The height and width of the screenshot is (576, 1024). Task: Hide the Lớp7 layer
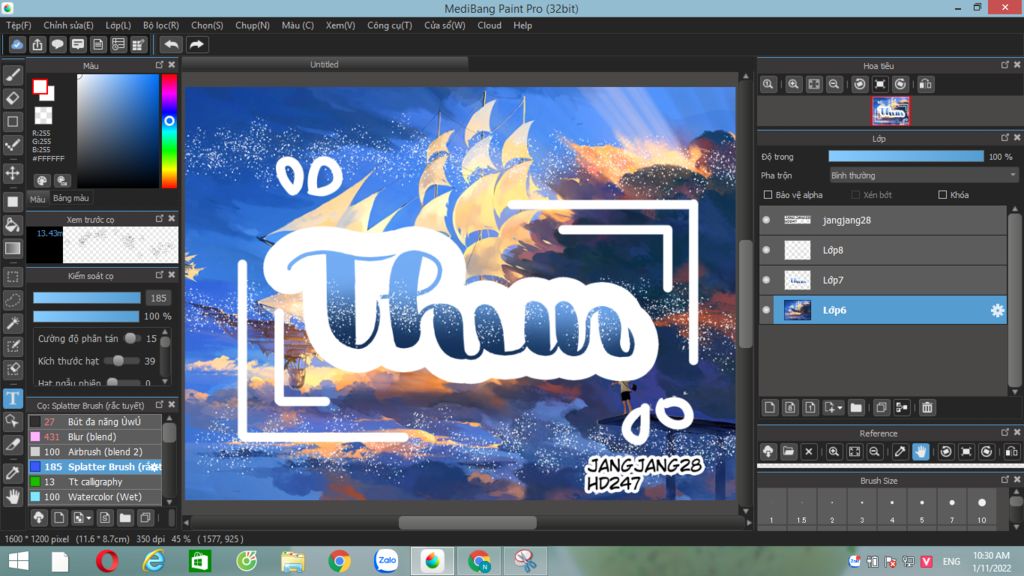(766, 280)
